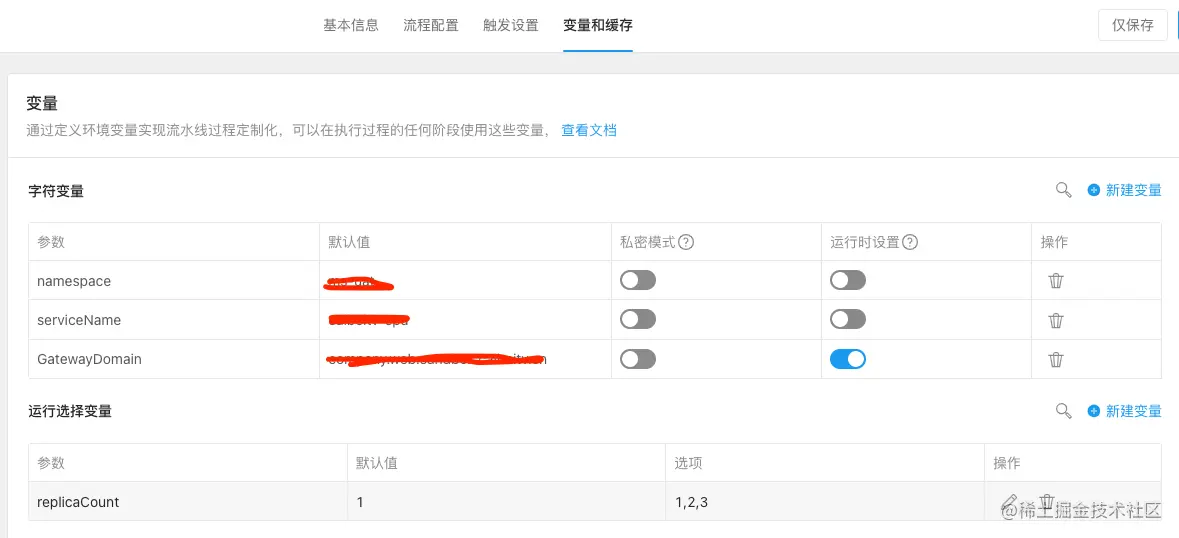1179x538 pixels.
Task: Toggle 私密模式 for namespace
Action: click(638, 280)
